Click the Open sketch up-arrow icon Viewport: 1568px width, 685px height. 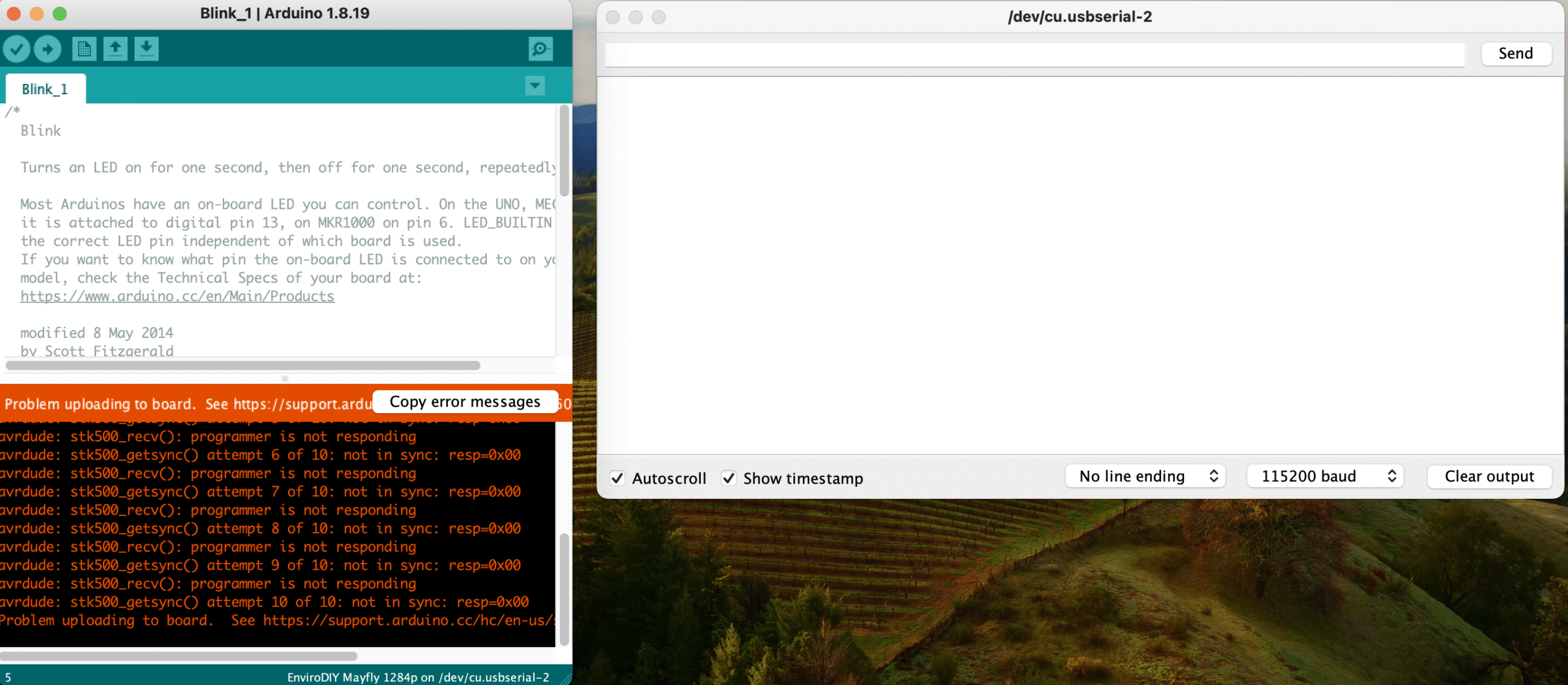pos(115,49)
